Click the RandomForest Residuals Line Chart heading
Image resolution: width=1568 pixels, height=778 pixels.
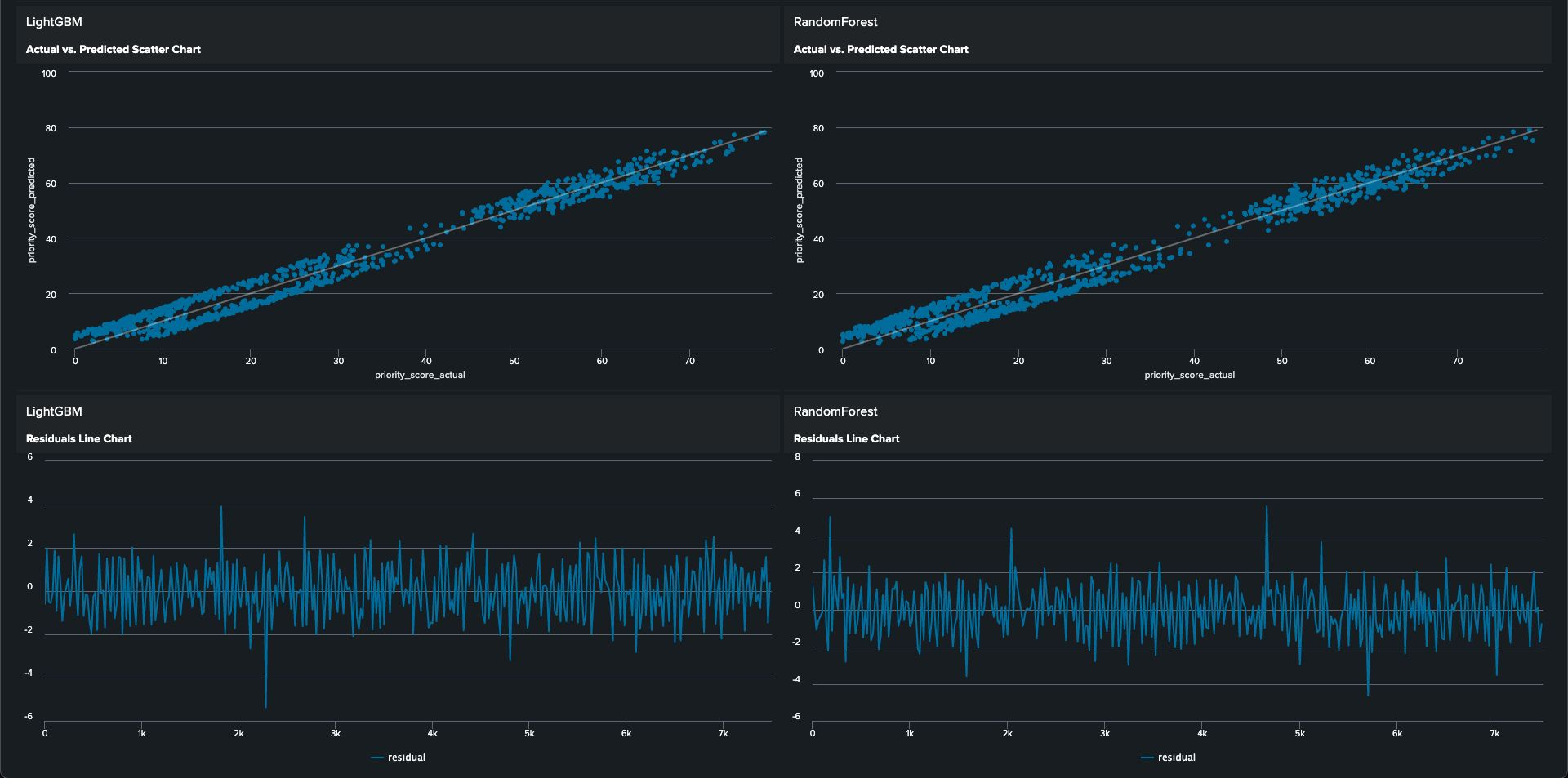[846, 438]
